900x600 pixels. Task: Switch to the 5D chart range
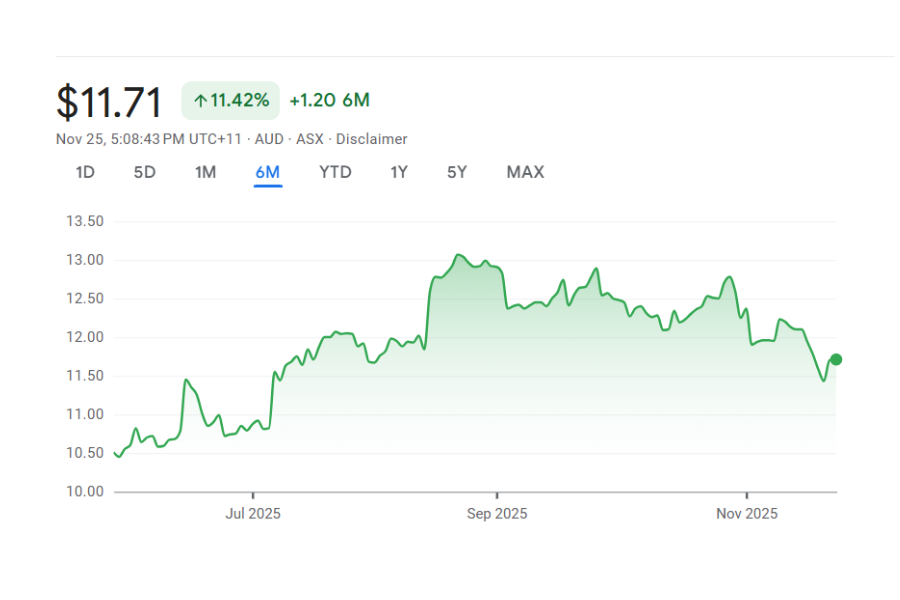145,172
